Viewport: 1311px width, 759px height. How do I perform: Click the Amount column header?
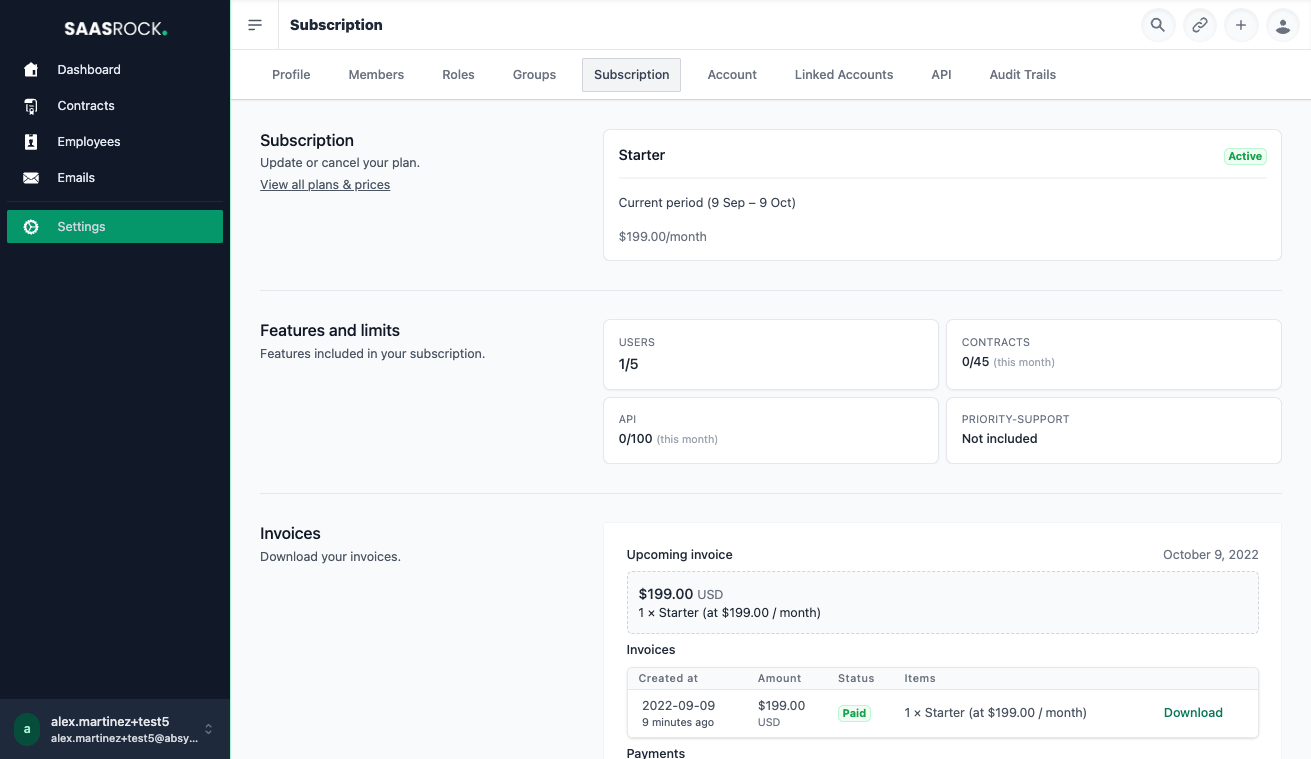779,678
